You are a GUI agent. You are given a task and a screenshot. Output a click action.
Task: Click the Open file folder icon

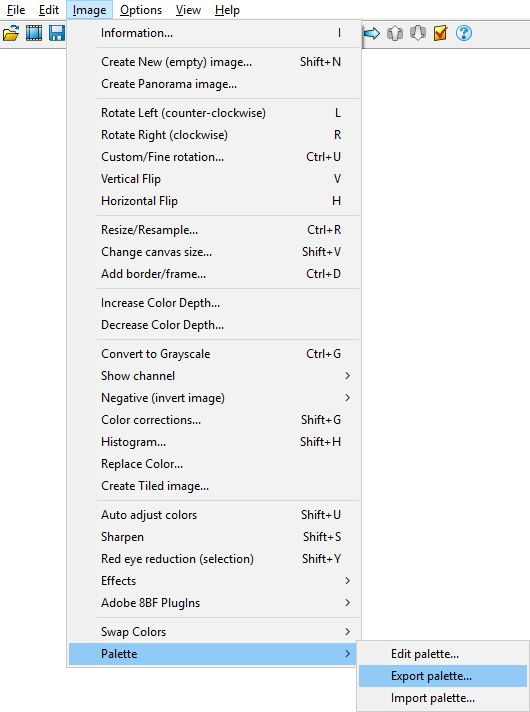[x=11, y=33]
